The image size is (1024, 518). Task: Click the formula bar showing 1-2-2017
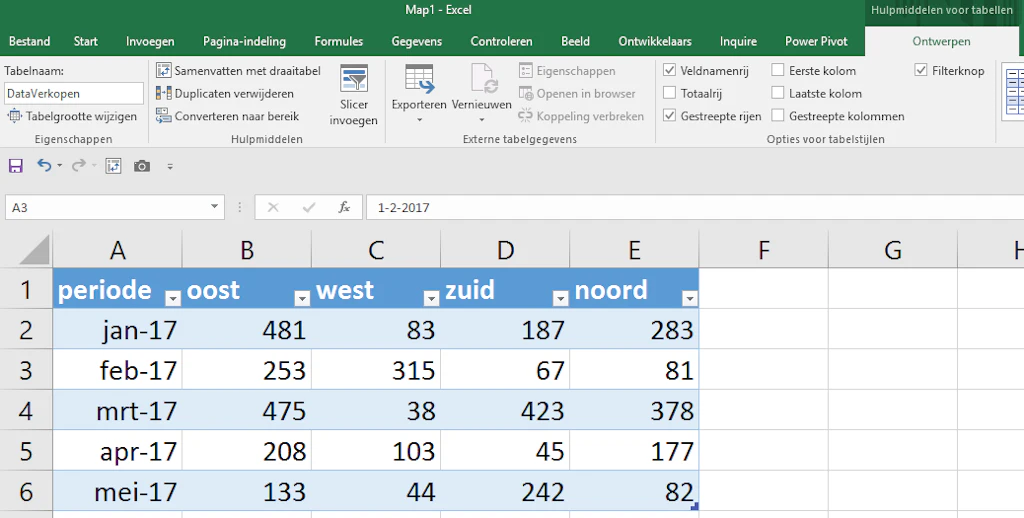[695, 208]
